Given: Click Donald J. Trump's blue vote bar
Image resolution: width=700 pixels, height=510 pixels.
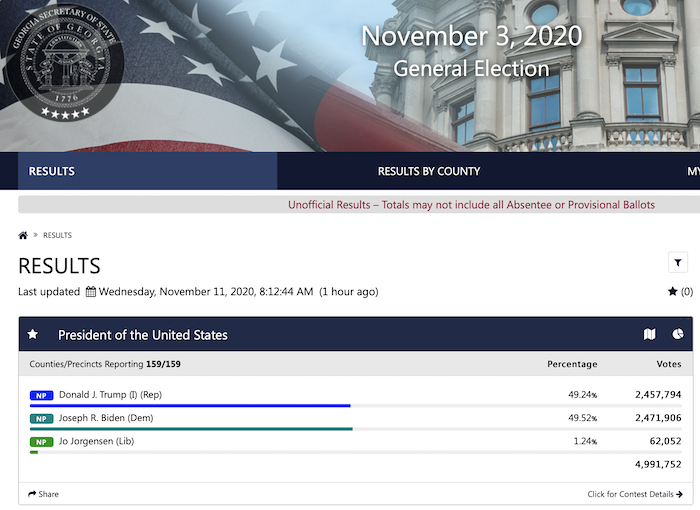Looking at the screenshot, I should click(190, 406).
